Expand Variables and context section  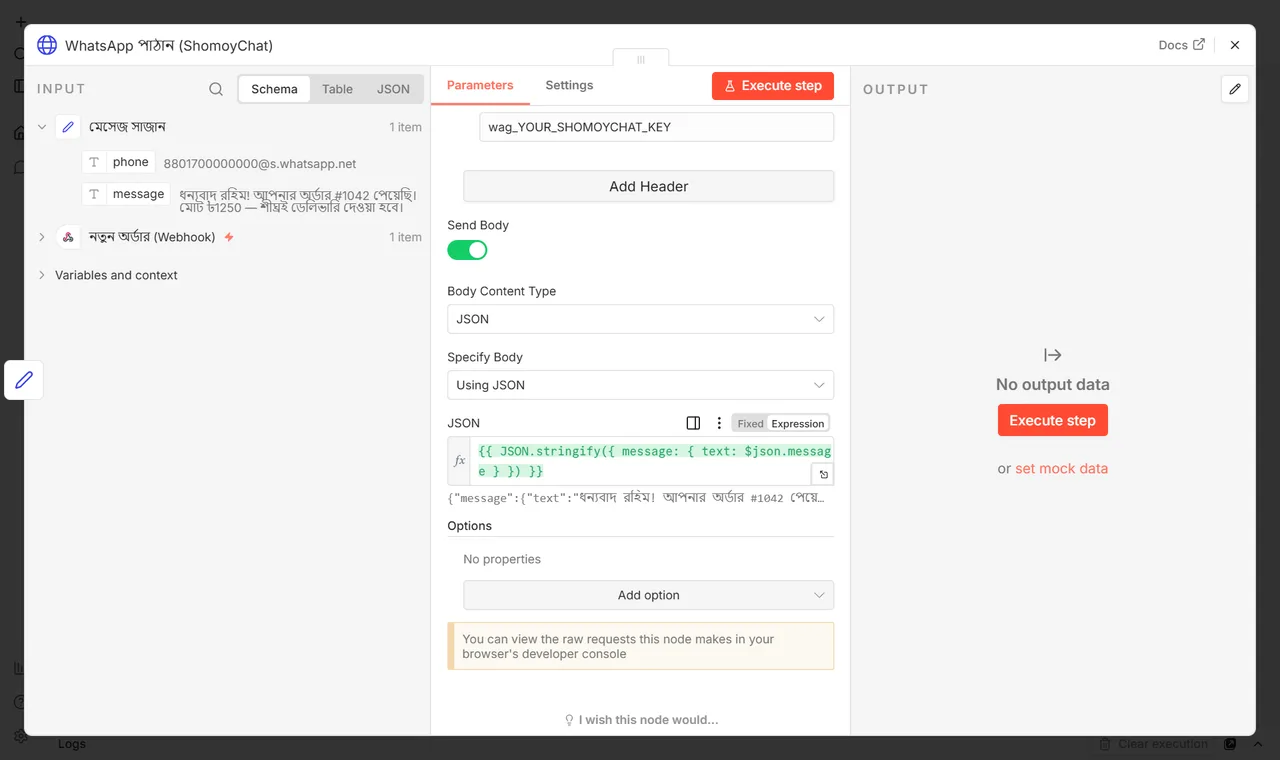(x=42, y=275)
